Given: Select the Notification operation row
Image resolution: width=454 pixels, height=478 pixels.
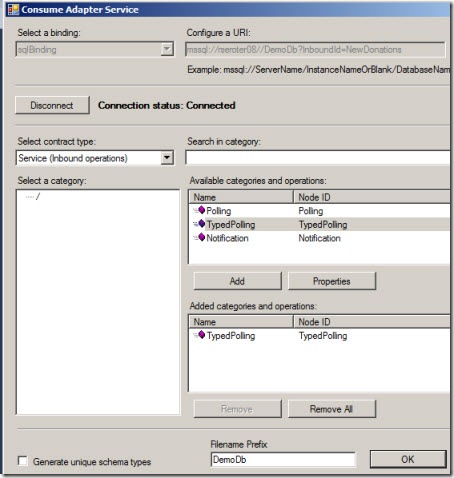Looking at the screenshot, I should tap(319, 238).
